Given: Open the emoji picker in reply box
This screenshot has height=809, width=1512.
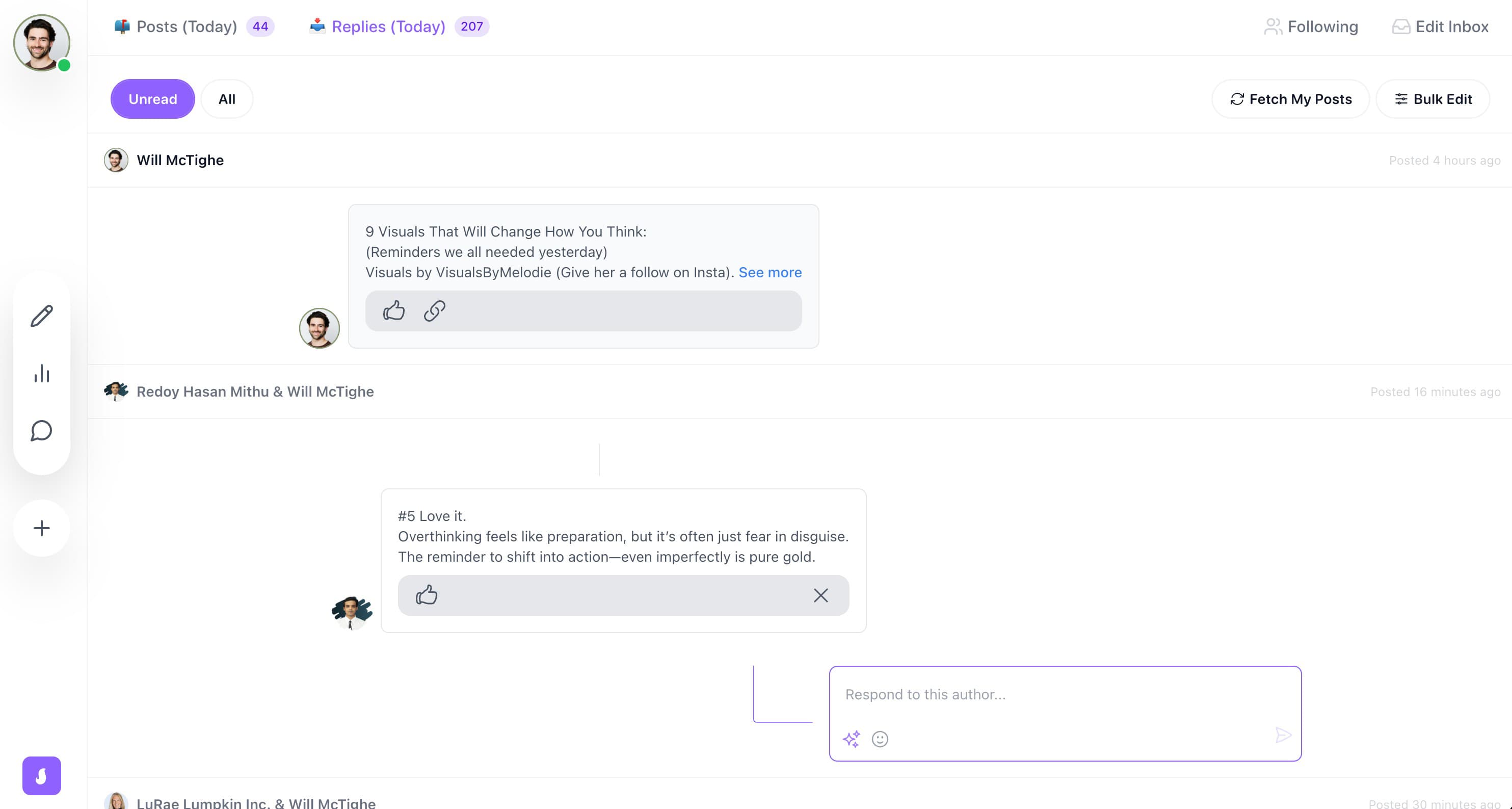Looking at the screenshot, I should [879, 739].
